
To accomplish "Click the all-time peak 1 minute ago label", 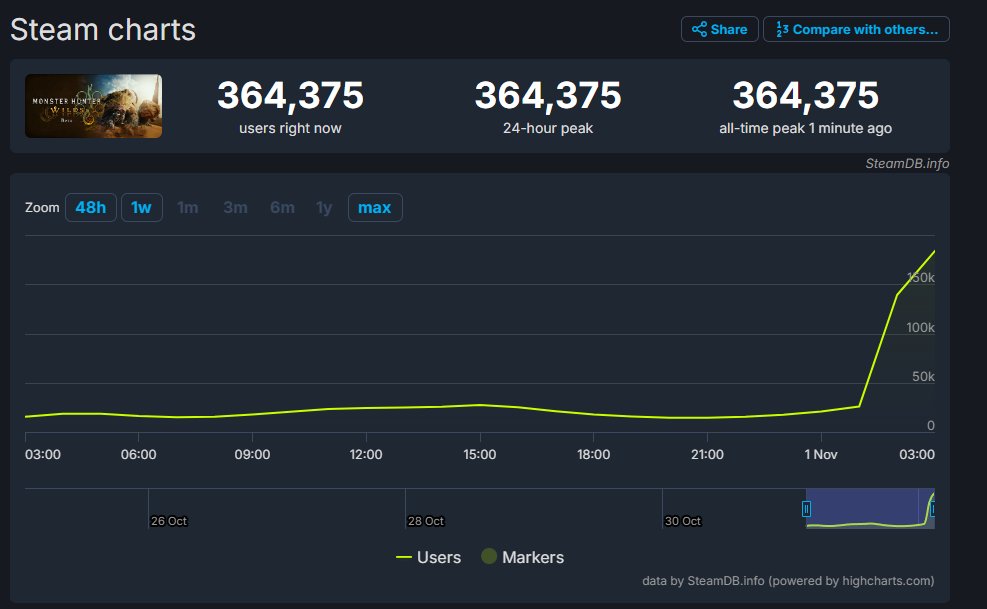I will pos(806,128).
